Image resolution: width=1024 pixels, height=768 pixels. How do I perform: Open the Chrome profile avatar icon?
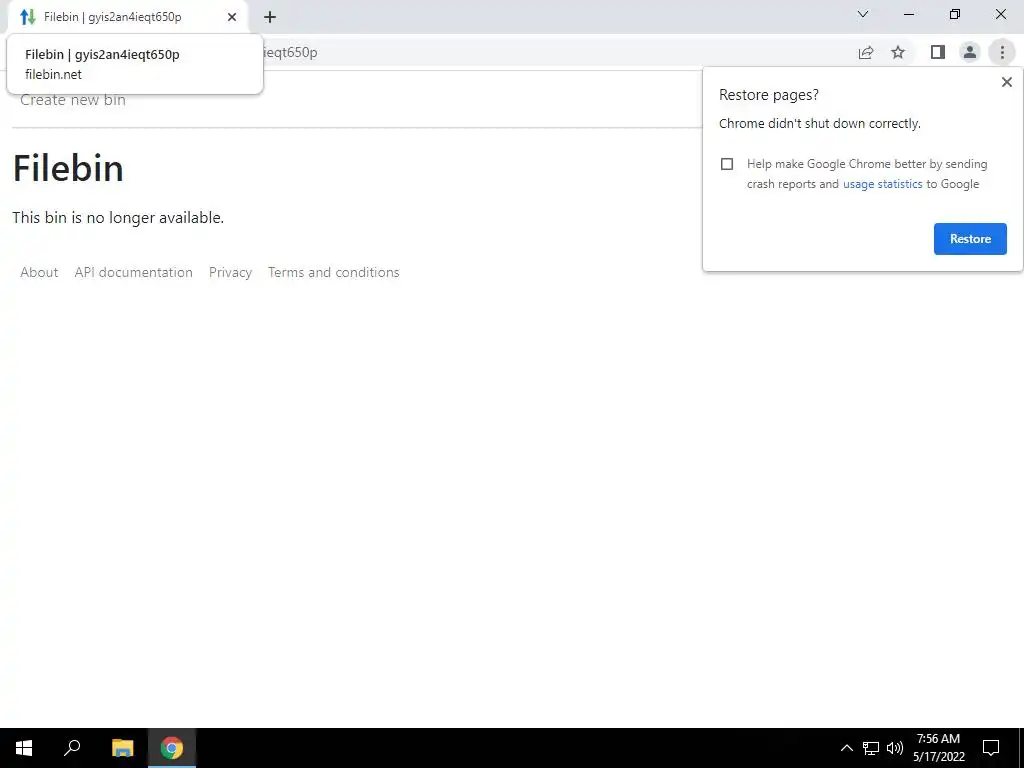pos(970,52)
